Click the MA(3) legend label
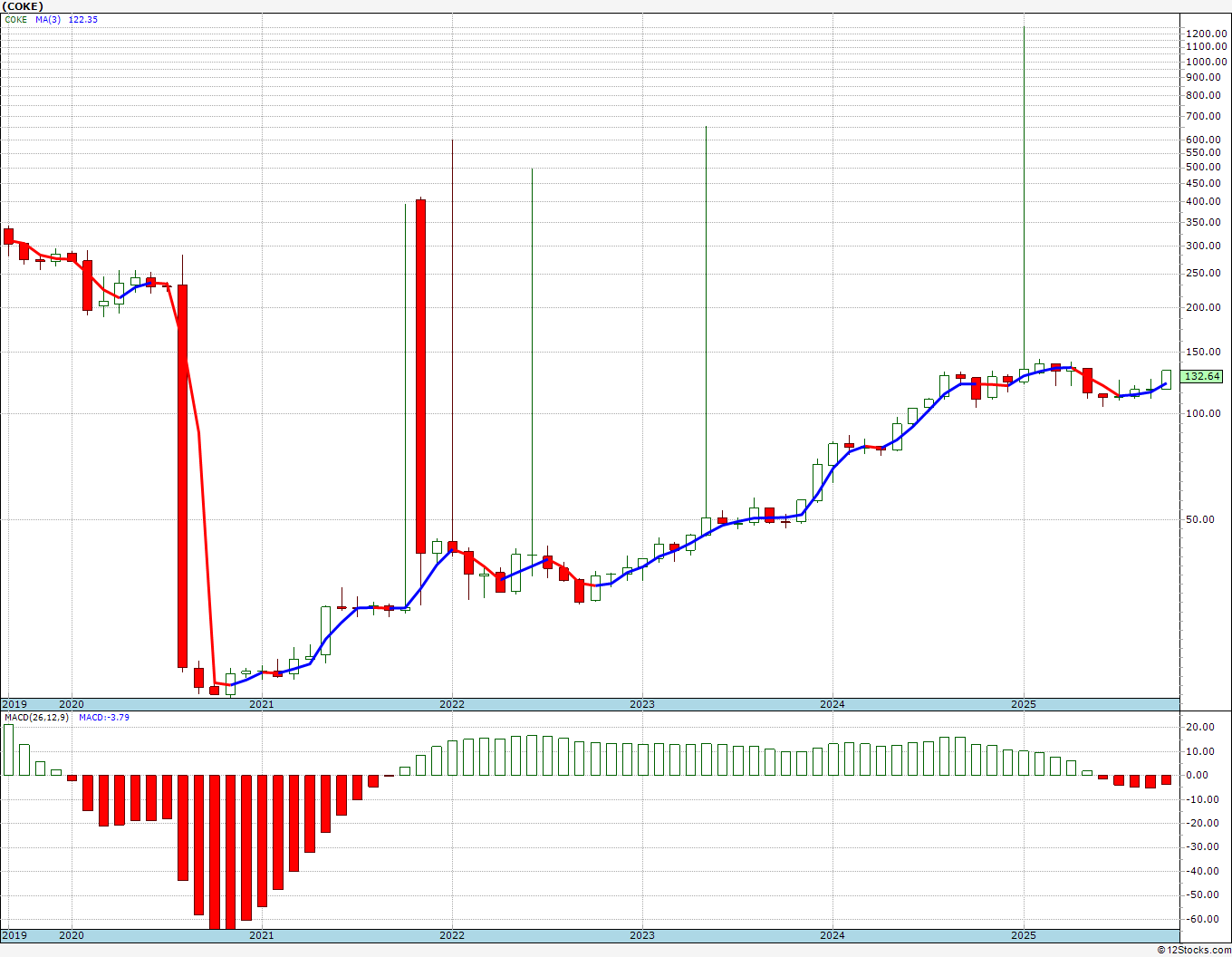The height and width of the screenshot is (957, 1232). click(x=49, y=19)
